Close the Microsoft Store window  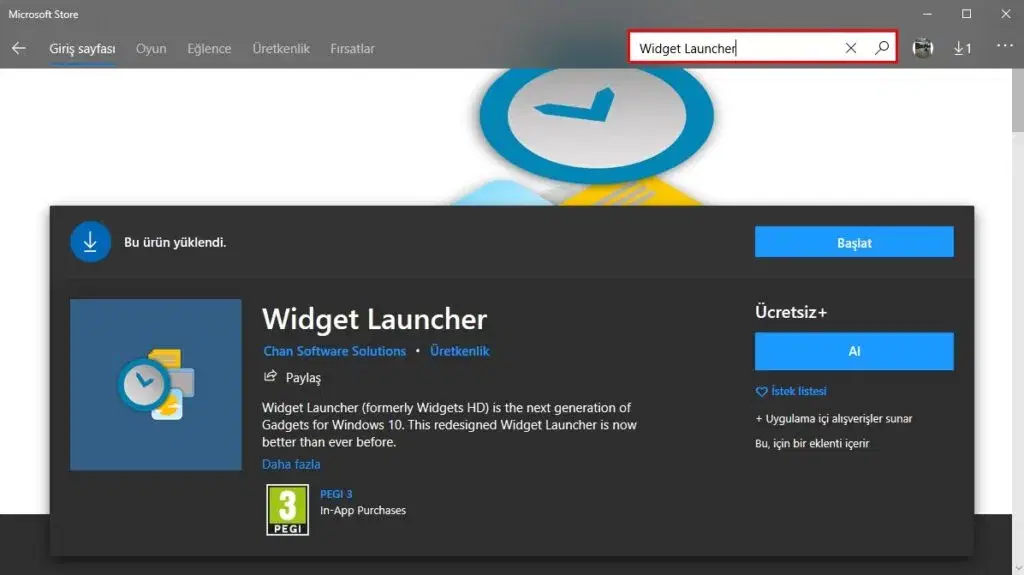(1006, 14)
